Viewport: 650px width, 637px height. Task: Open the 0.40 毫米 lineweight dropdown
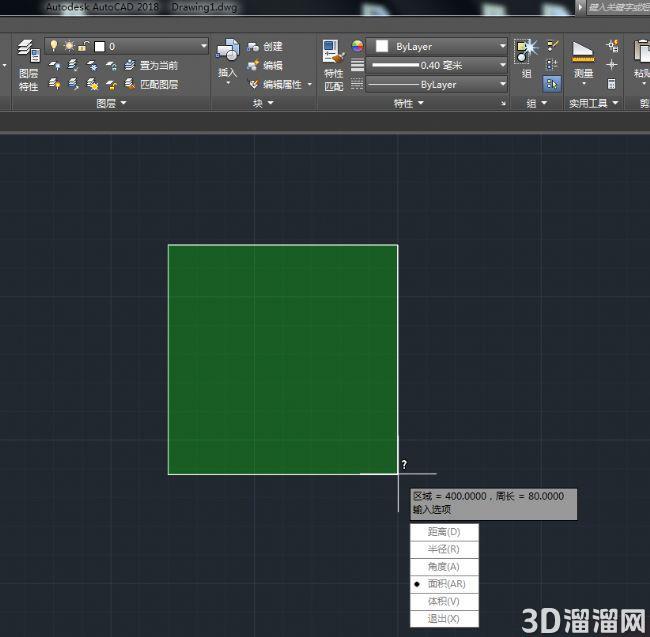tap(437, 65)
